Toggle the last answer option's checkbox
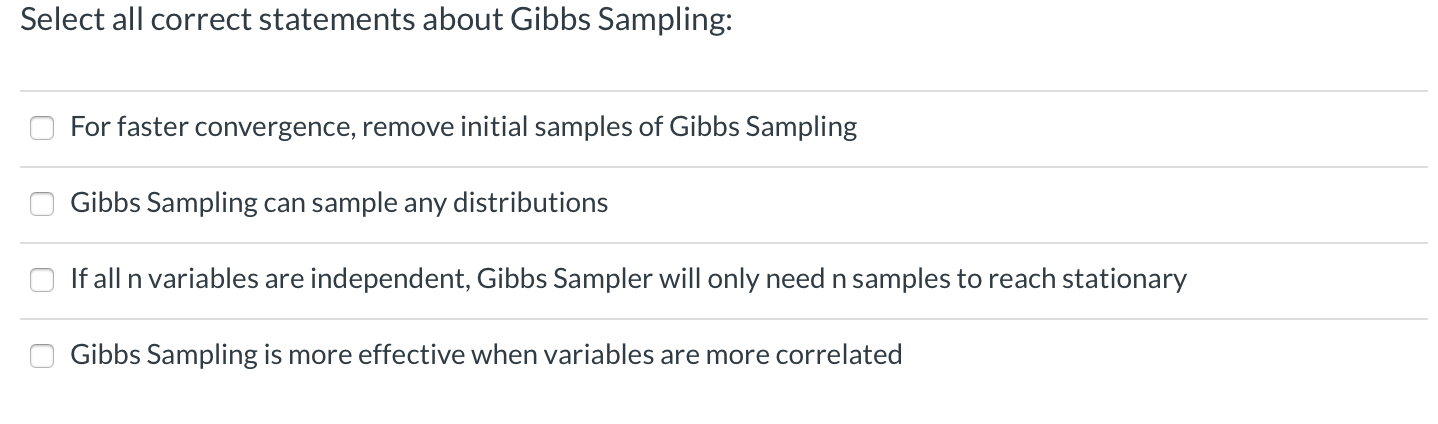This screenshot has height=424, width=1438. point(42,356)
